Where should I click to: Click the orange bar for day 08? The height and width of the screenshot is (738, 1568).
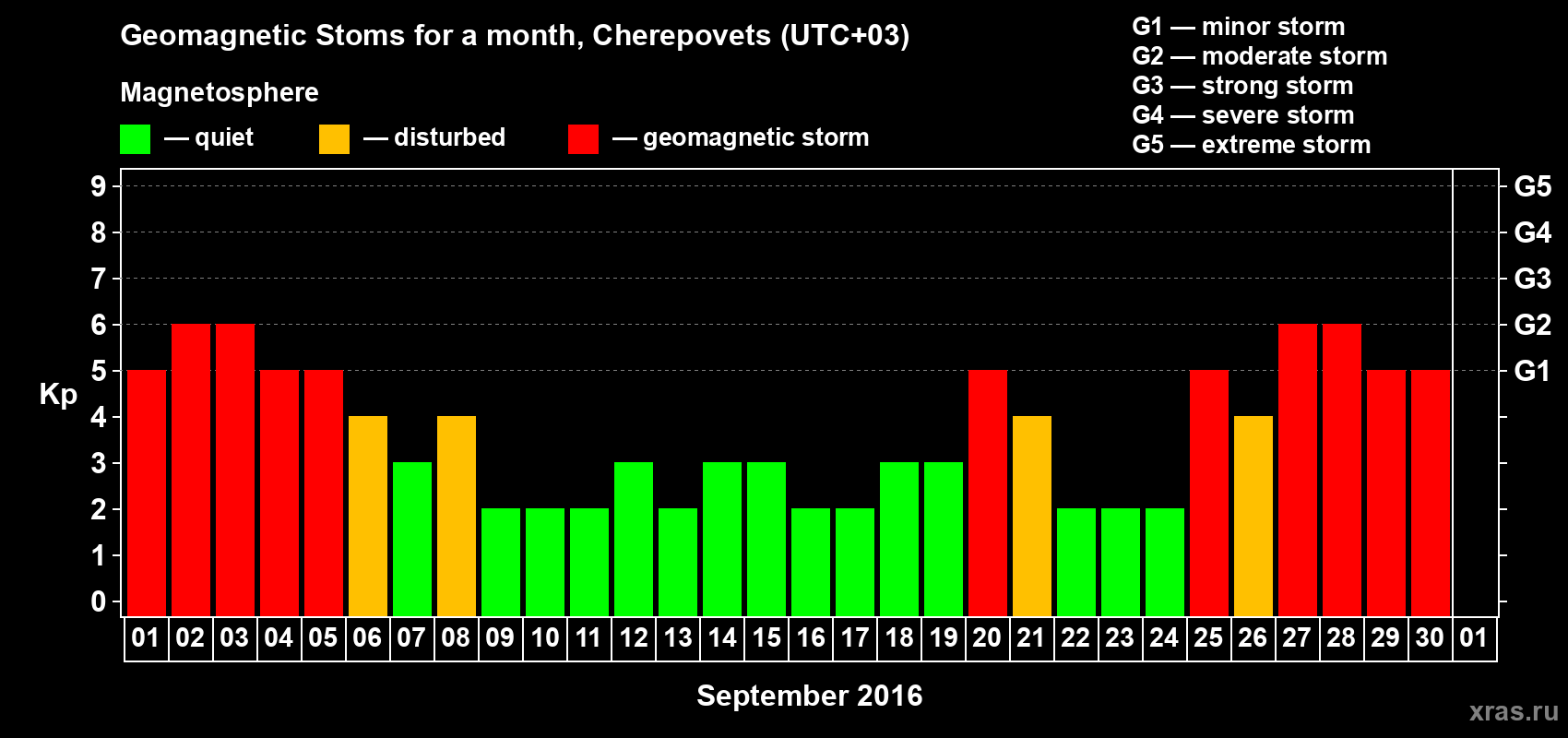[457, 516]
